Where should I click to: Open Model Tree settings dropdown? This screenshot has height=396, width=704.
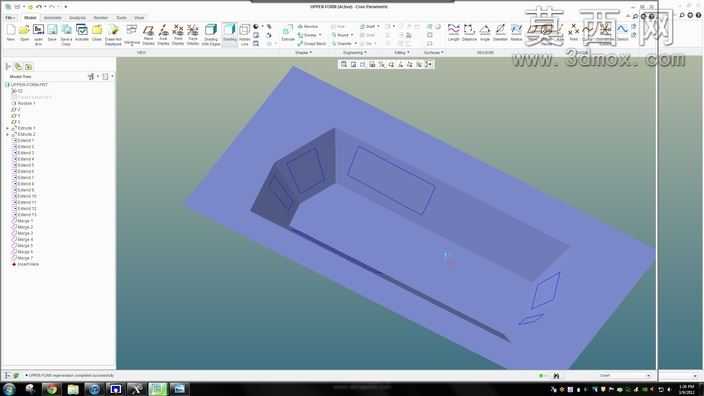[93, 77]
